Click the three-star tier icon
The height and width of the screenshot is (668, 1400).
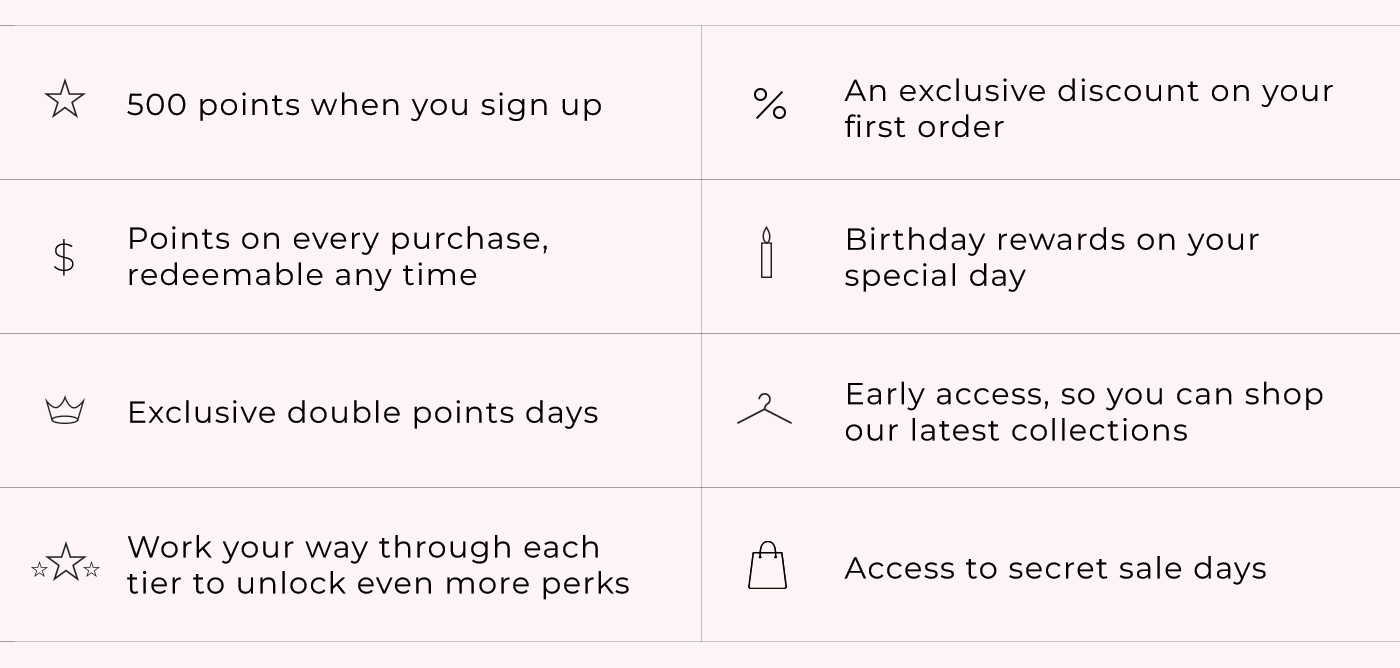(65, 563)
